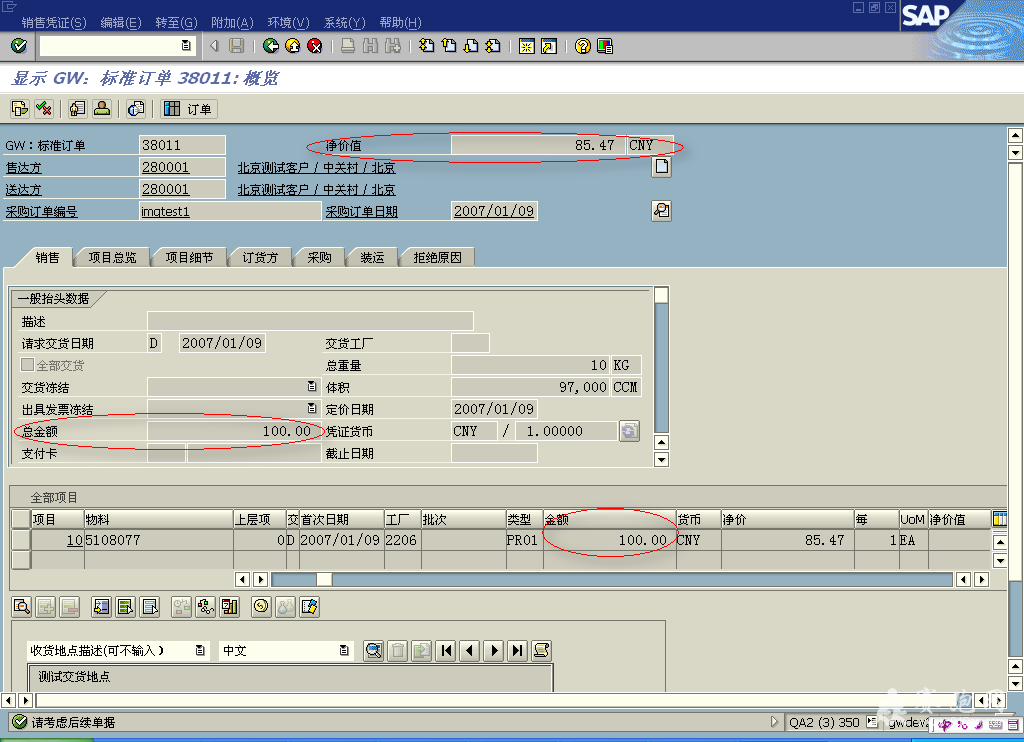Click the Previous Page icon
This screenshot has width=1024, height=742.
tap(449, 46)
